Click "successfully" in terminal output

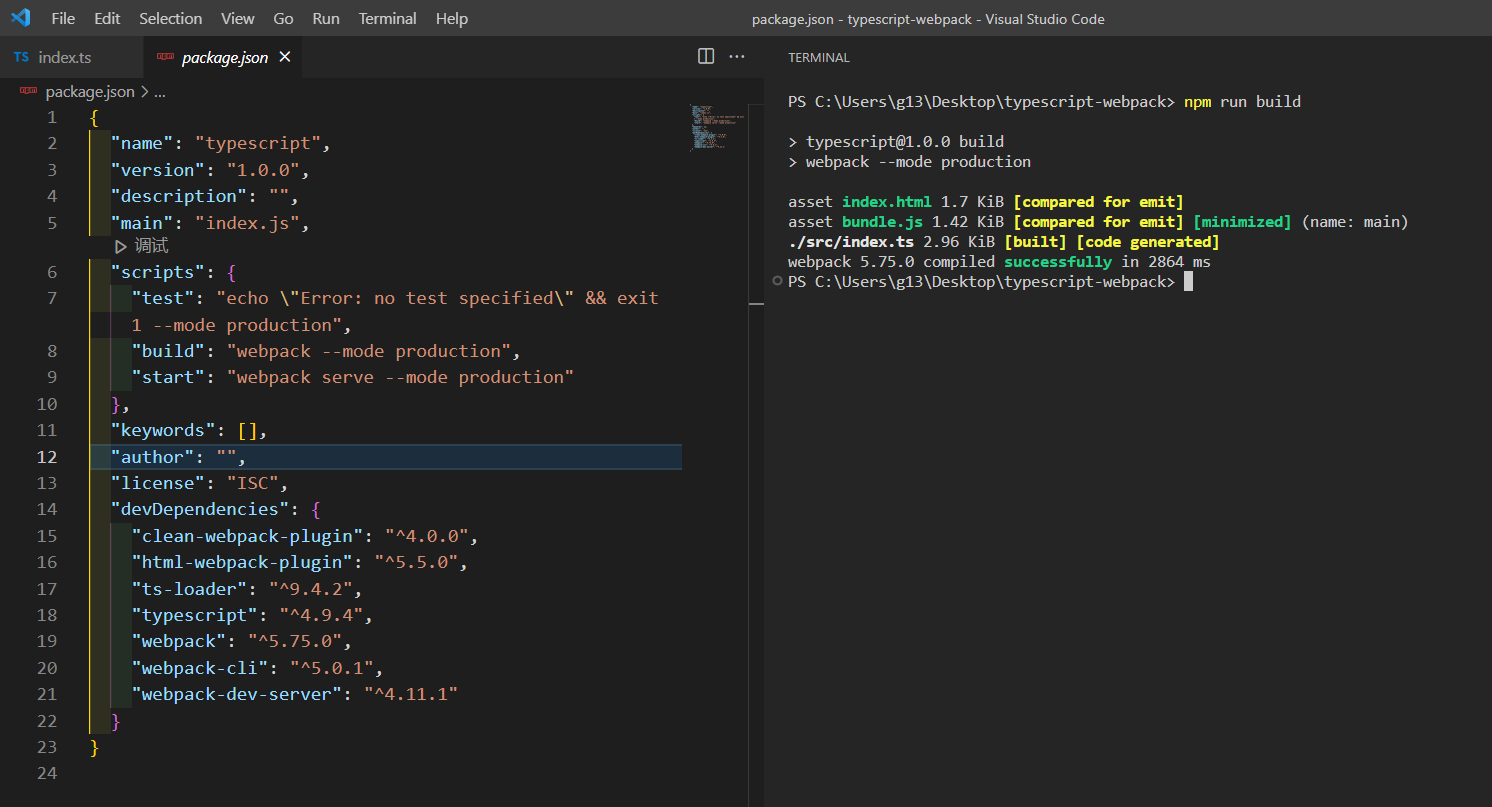(x=1058, y=262)
